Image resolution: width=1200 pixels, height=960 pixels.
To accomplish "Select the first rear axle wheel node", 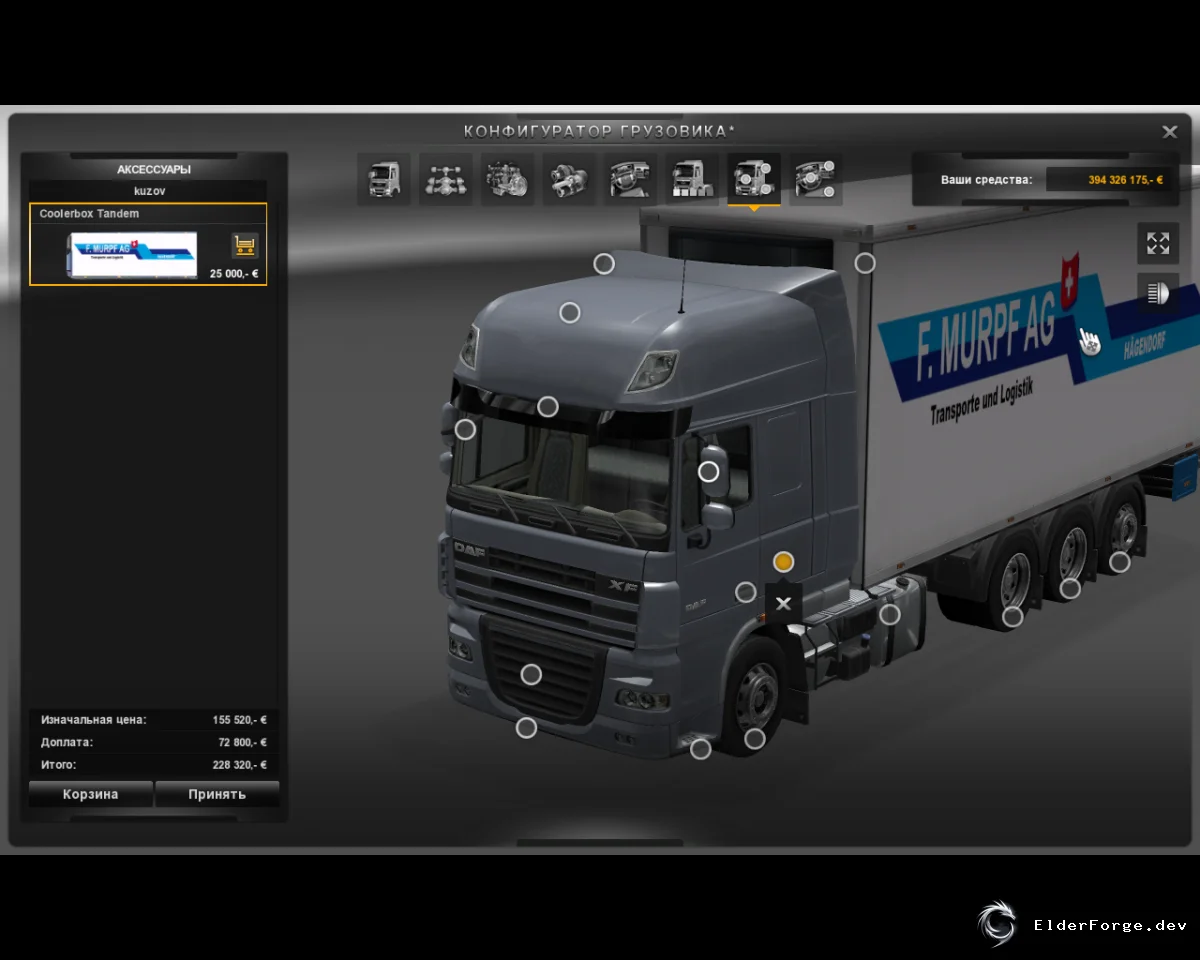I will click(1013, 617).
